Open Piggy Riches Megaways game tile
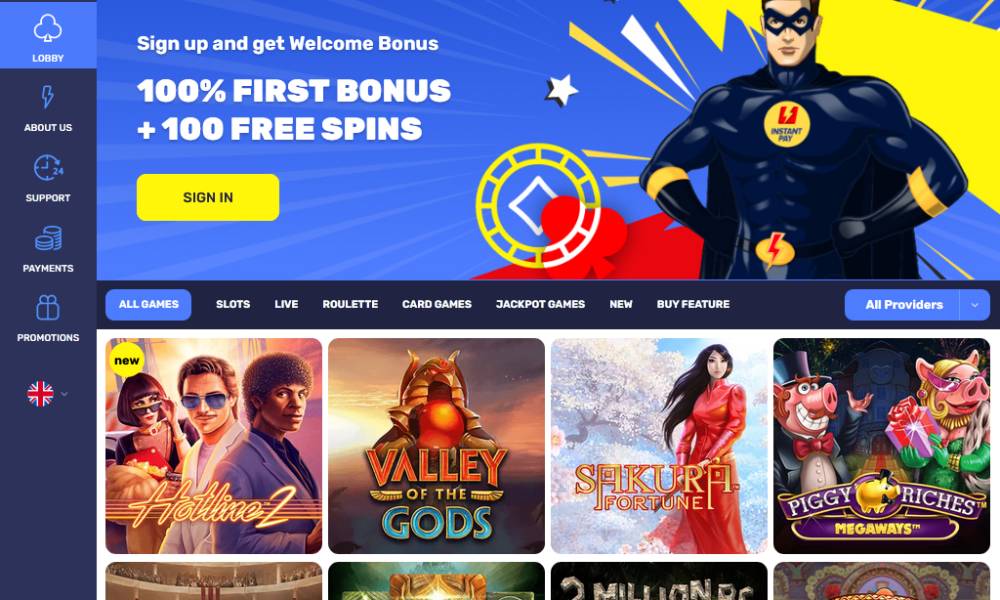1000x600 pixels. coord(881,446)
